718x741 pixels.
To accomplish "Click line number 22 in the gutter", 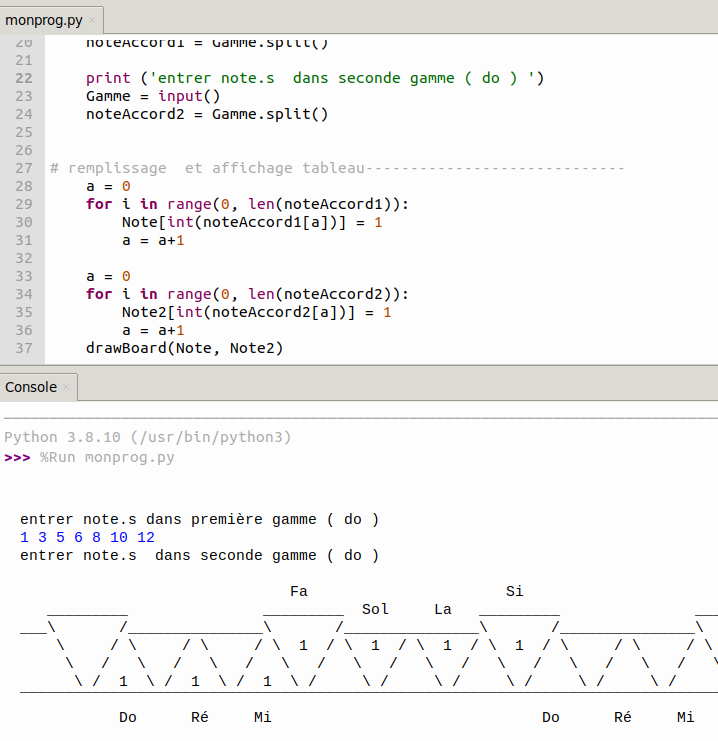I will (24, 78).
